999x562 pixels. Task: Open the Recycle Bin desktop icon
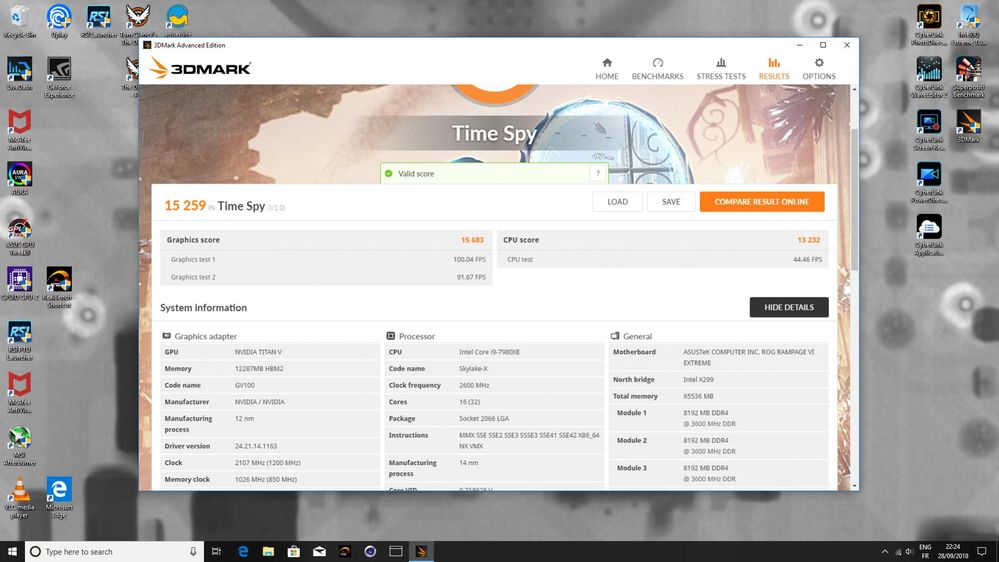tap(19, 21)
